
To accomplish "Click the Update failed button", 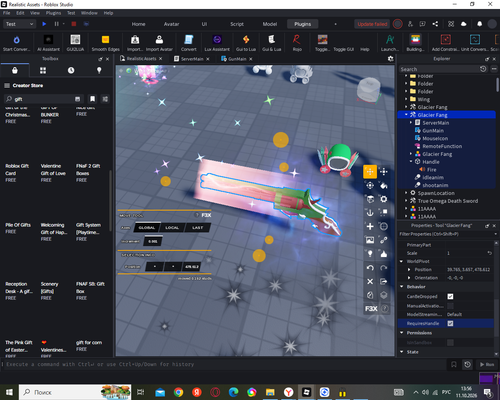I will pyautogui.click(x=372, y=24).
